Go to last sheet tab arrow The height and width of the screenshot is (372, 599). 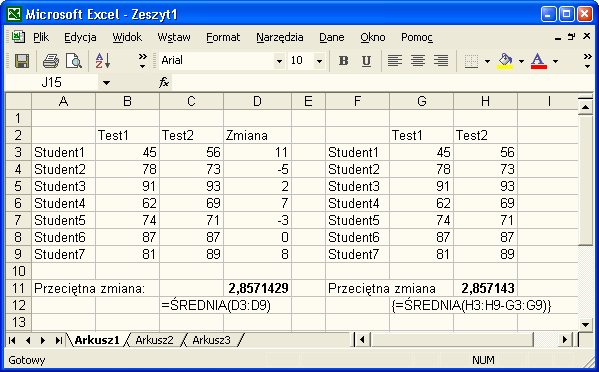(58, 340)
